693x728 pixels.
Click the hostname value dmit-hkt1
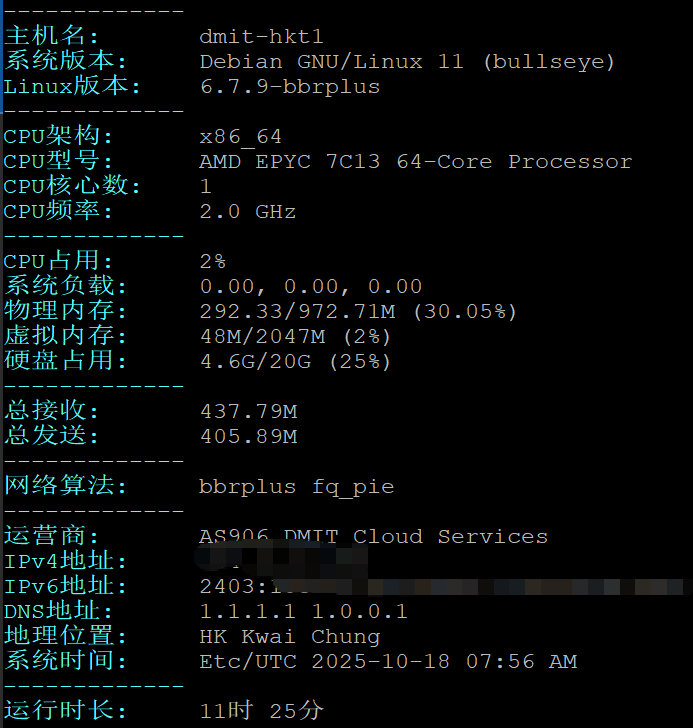click(x=261, y=37)
